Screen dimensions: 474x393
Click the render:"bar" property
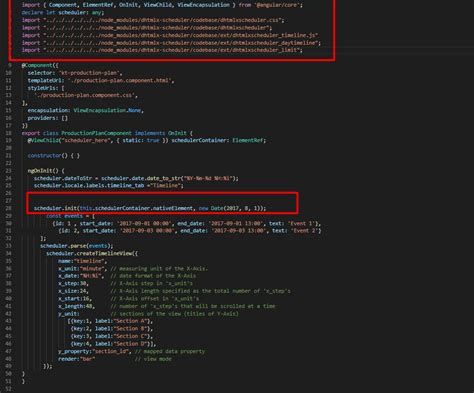(76, 359)
